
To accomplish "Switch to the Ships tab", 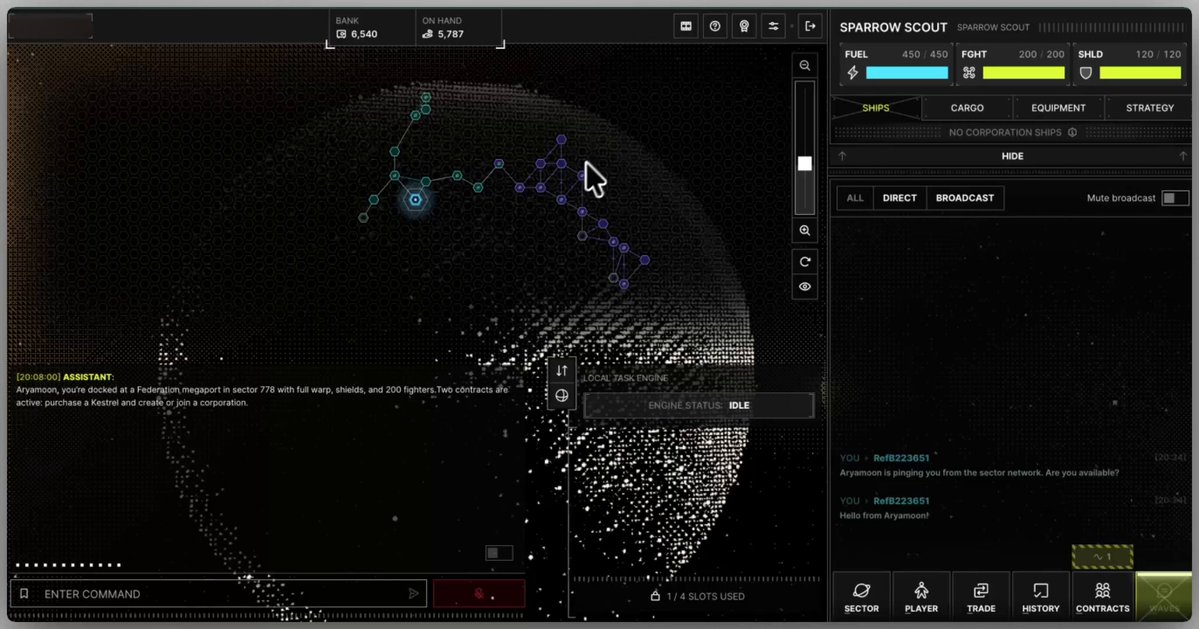I will pyautogui.click(x=876, y=108).
